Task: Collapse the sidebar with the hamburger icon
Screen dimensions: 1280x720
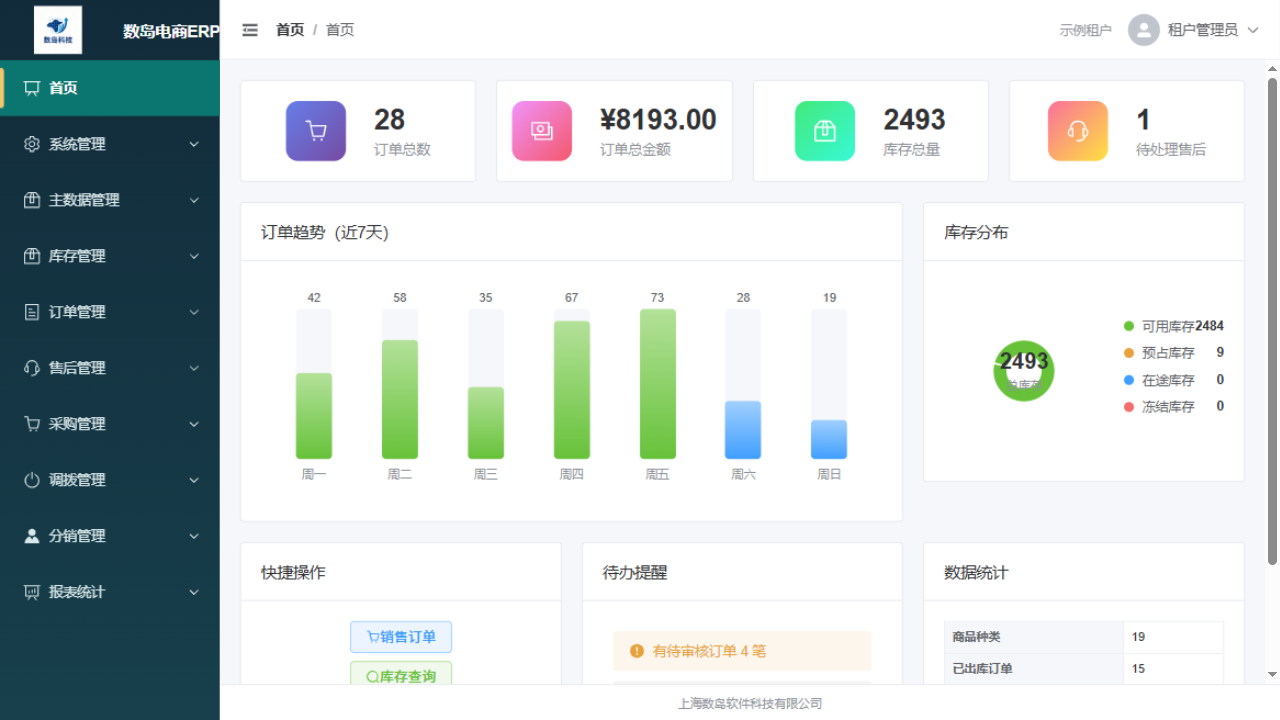Action: tap(250, 30)
